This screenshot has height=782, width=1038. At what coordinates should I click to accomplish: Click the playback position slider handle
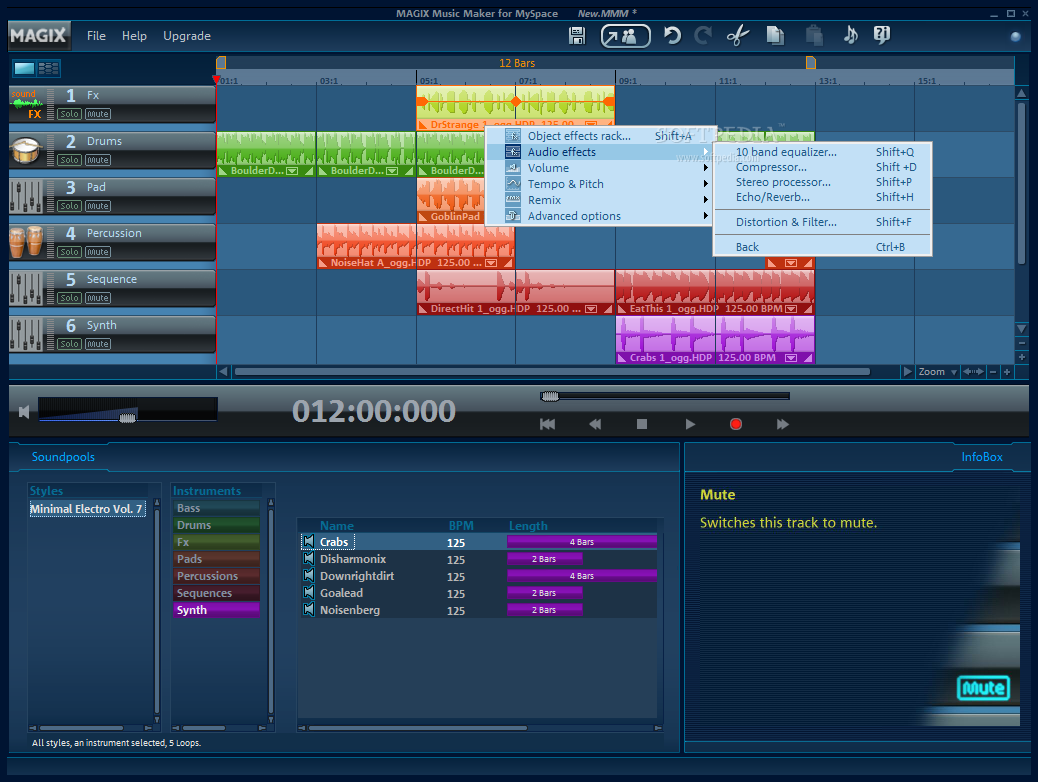click(549, 396)
